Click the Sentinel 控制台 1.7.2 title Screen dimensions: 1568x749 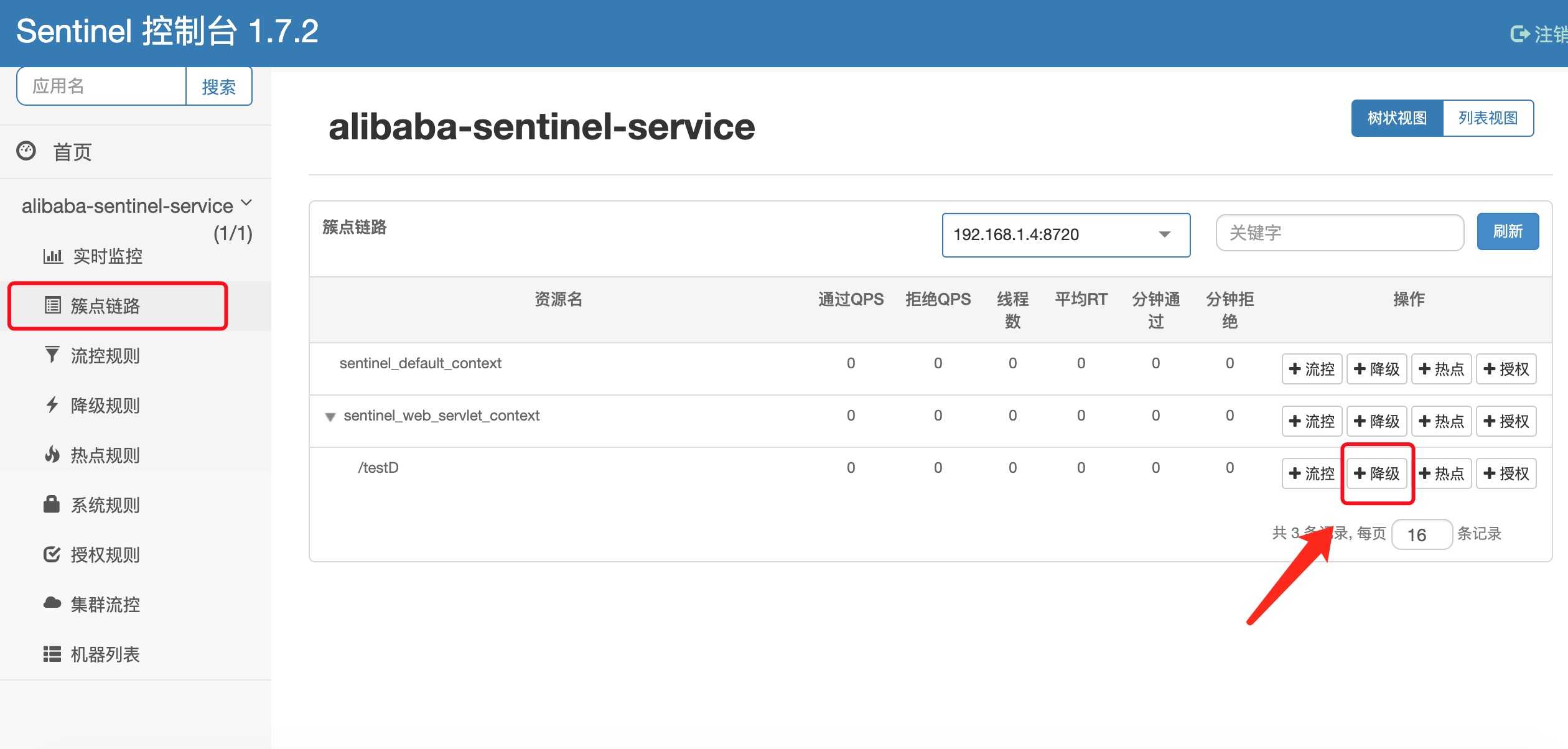pyautogui.click(x=167, y=31)
